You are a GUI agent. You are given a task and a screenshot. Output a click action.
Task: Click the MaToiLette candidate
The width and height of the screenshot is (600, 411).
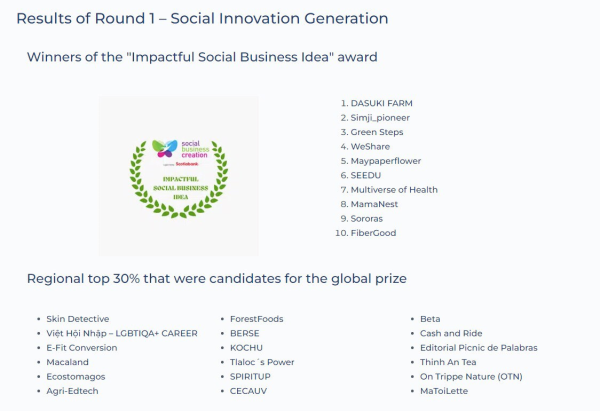click(444, 391)
